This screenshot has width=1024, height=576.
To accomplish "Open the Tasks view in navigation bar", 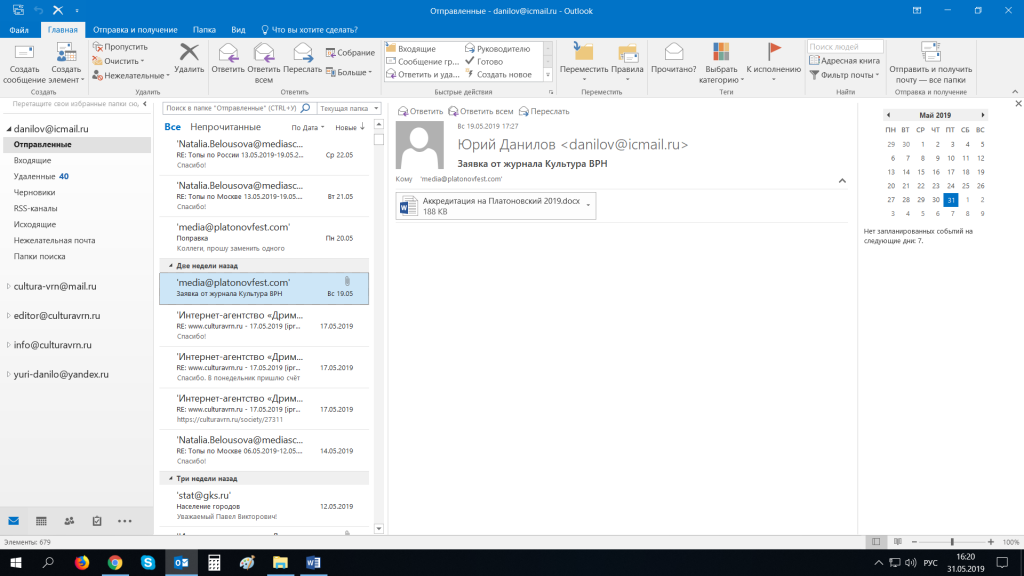I will tap(97, 521).
